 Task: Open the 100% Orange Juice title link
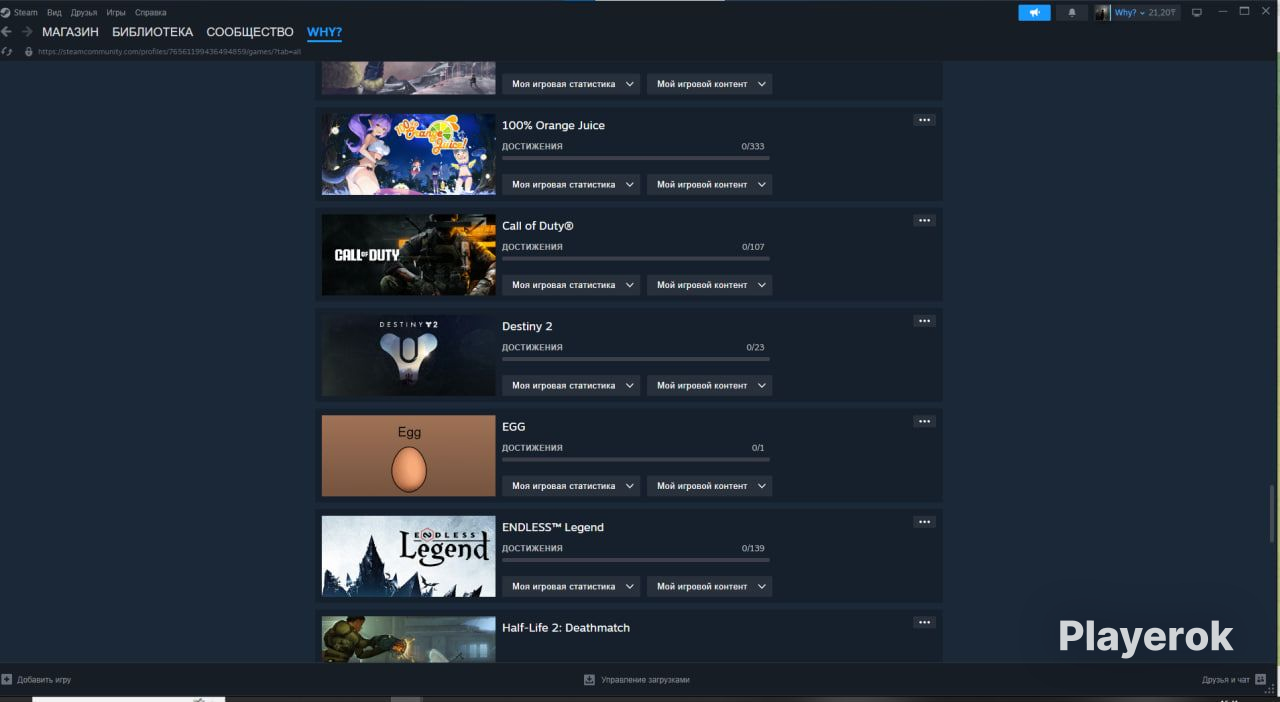click(x=553, y=125)
